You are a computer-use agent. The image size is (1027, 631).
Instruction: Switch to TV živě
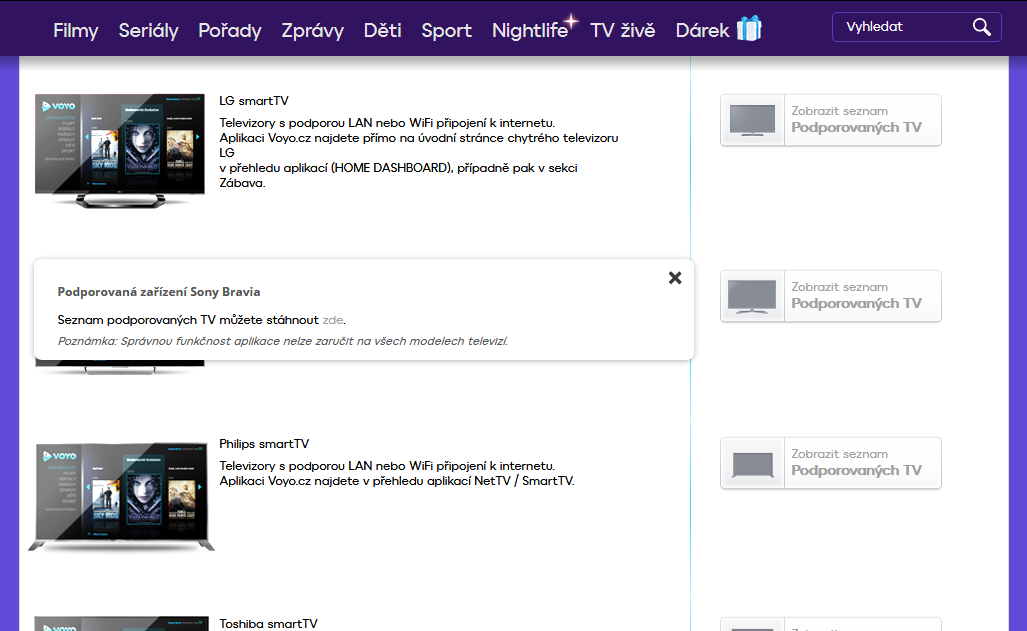(623, 31)
